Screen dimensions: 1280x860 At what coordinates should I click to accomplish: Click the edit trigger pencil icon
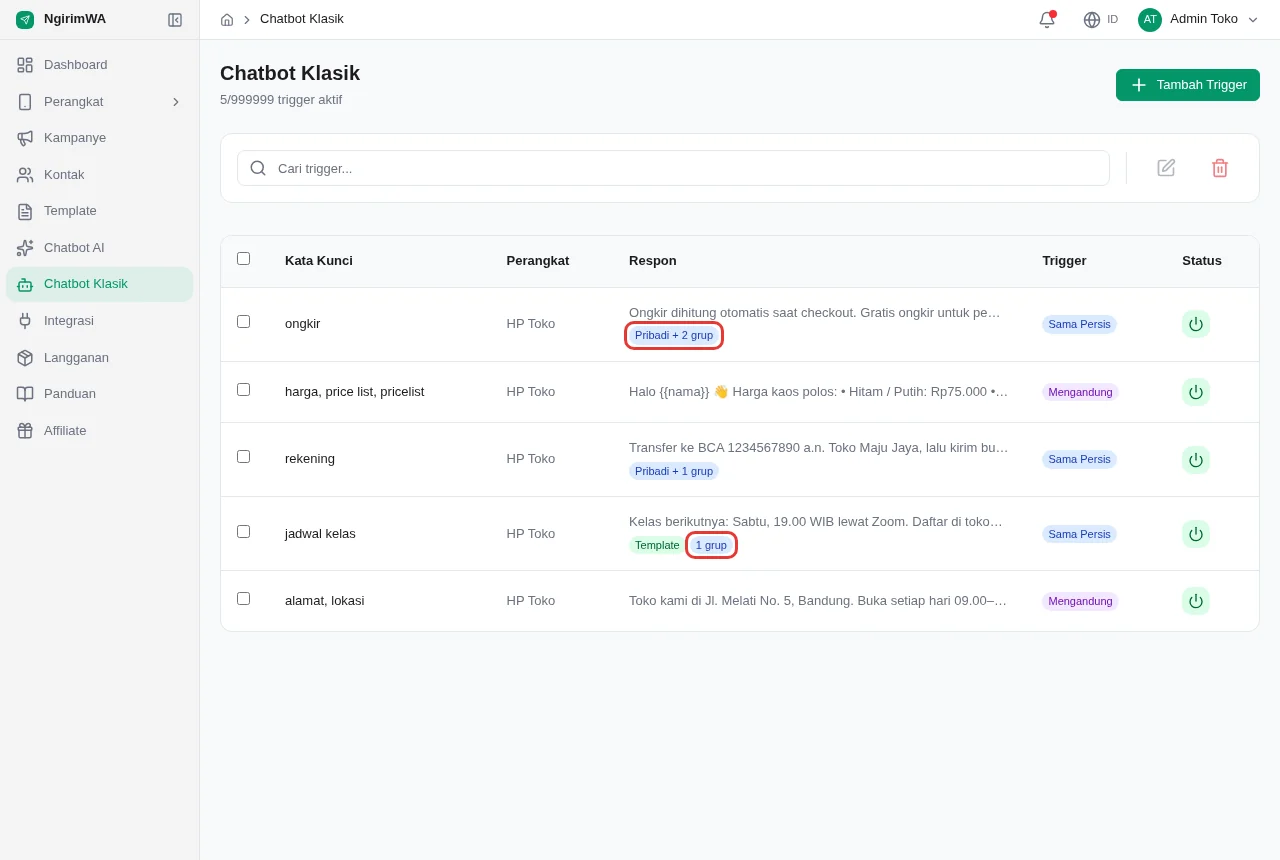click(x=1166, y=168)
